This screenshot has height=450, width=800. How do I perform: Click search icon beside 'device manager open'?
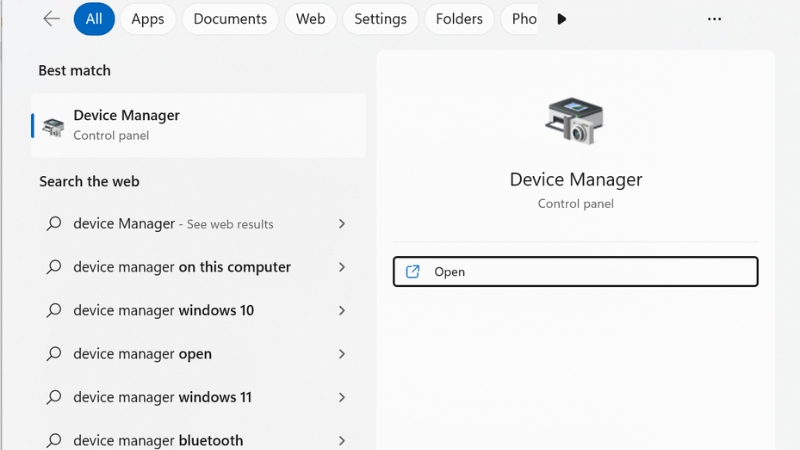coord(54,354)
